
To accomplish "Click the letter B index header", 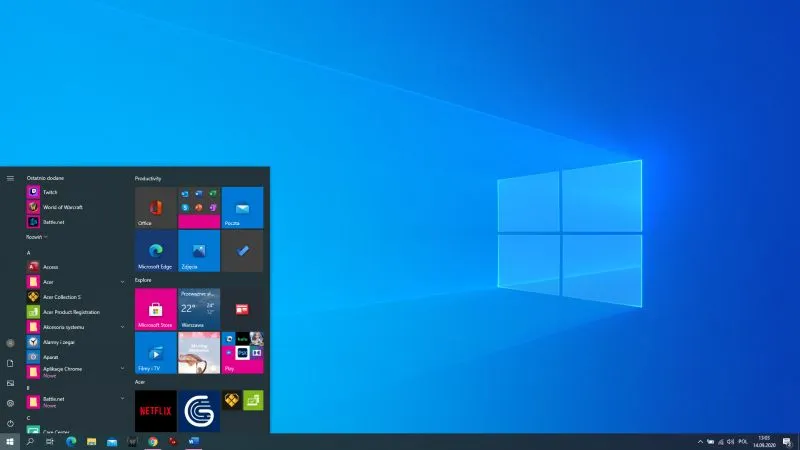I will click(x=28, y=388).
